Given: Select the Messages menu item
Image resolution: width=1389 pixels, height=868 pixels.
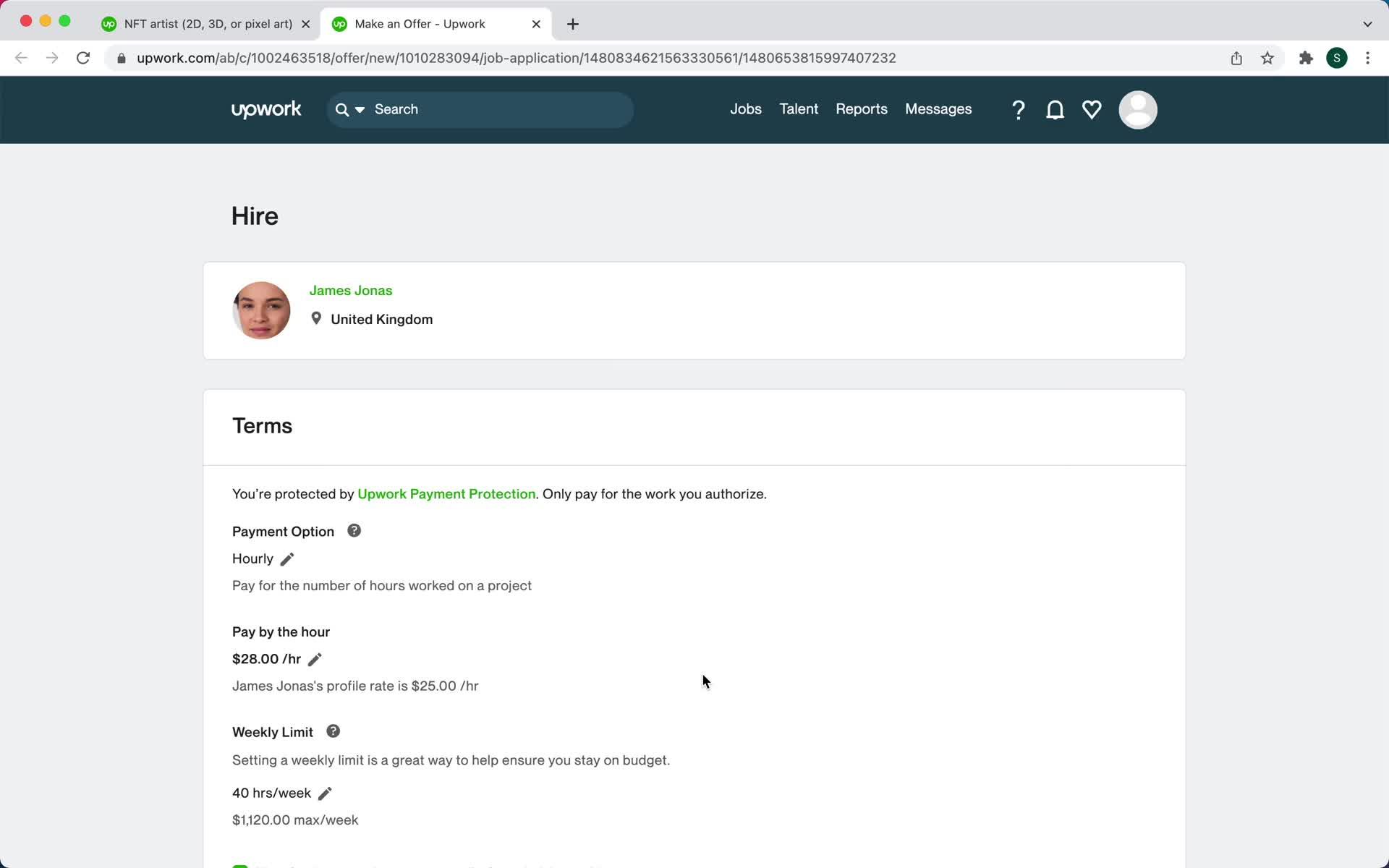Looking at the screenshot, I should click(938, 109).
